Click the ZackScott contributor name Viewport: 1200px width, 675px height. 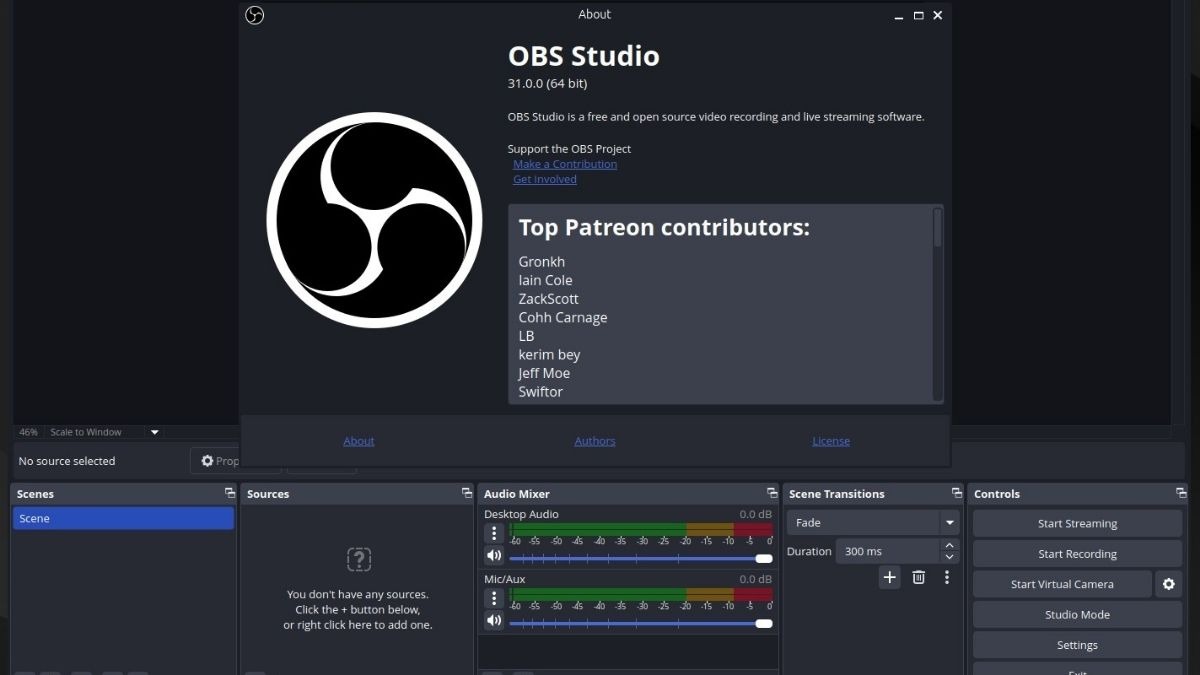(548, 299)
